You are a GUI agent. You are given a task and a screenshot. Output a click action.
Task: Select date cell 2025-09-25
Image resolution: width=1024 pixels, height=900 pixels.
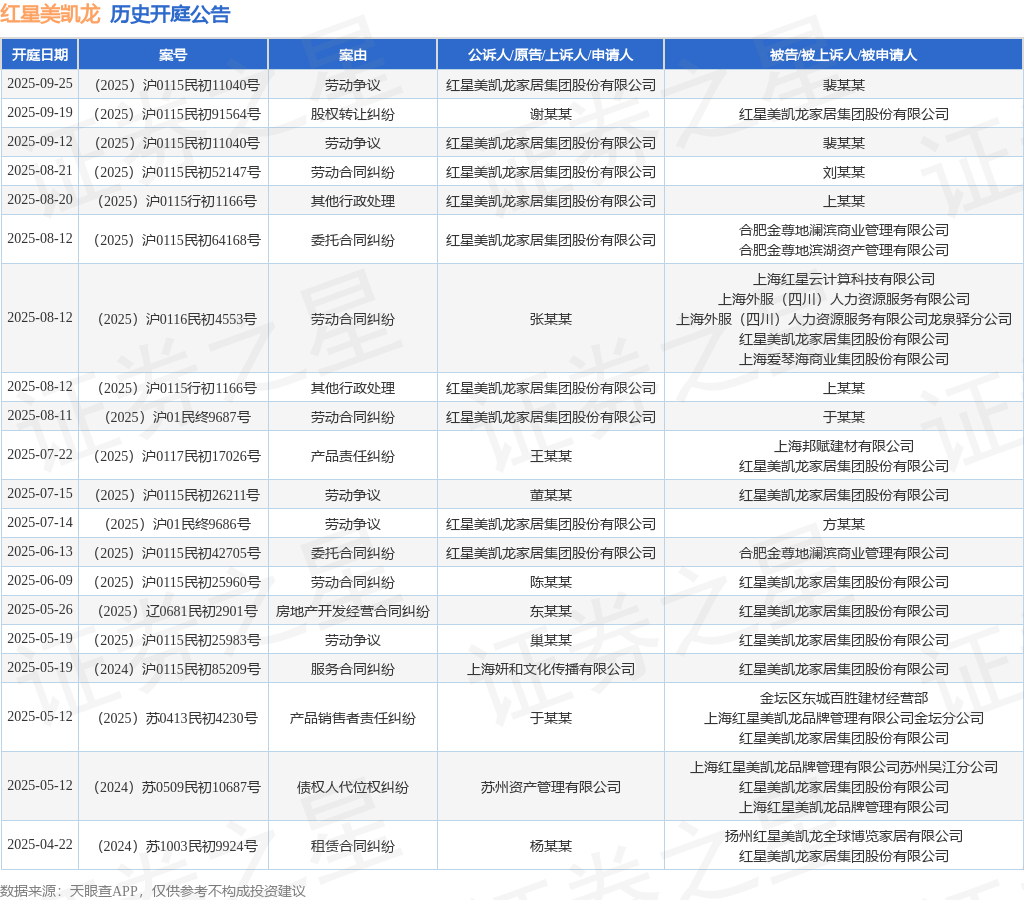pyautogui.click(x=40, y=84)
